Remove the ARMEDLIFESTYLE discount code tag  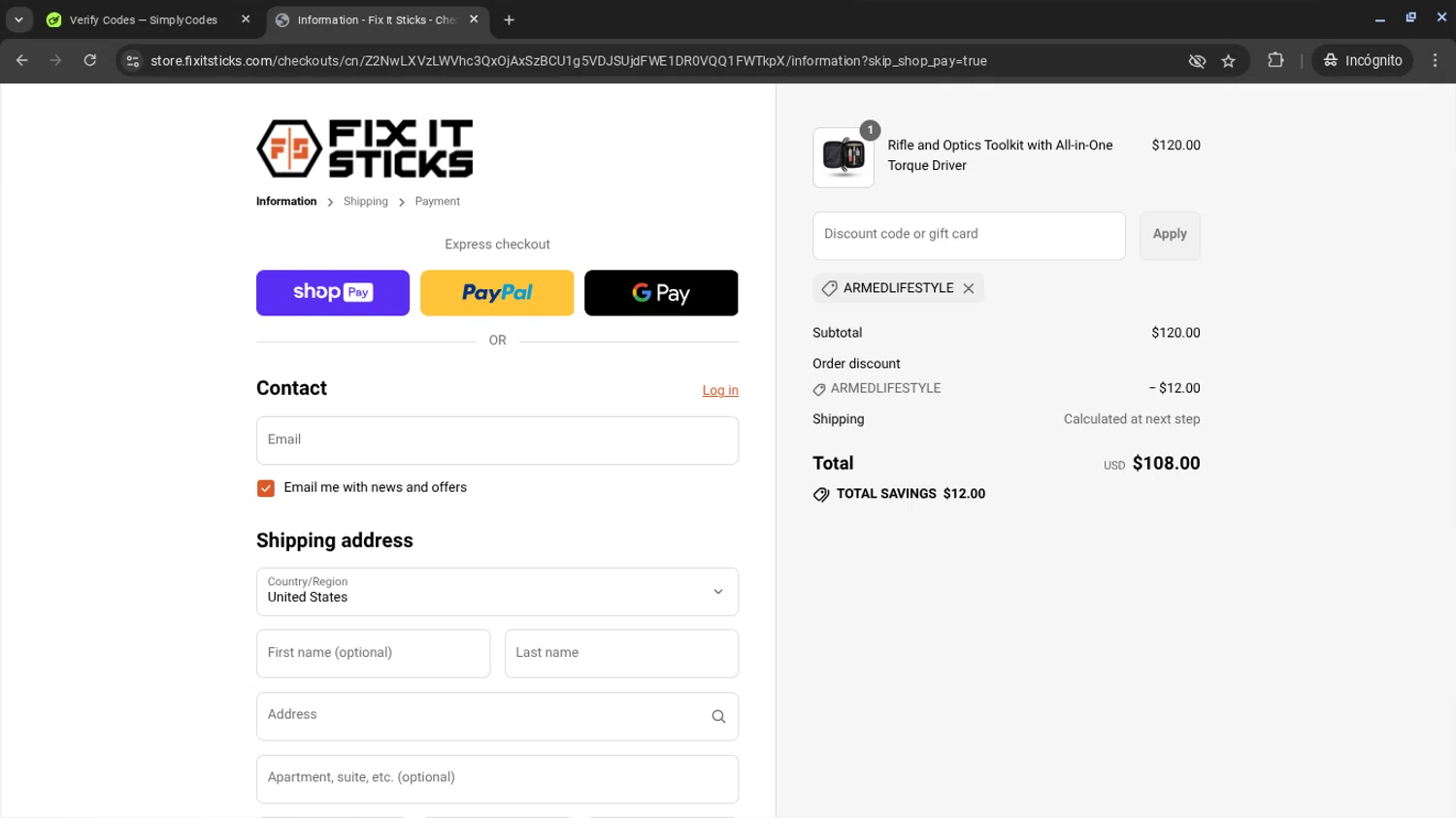click(968, 288)
